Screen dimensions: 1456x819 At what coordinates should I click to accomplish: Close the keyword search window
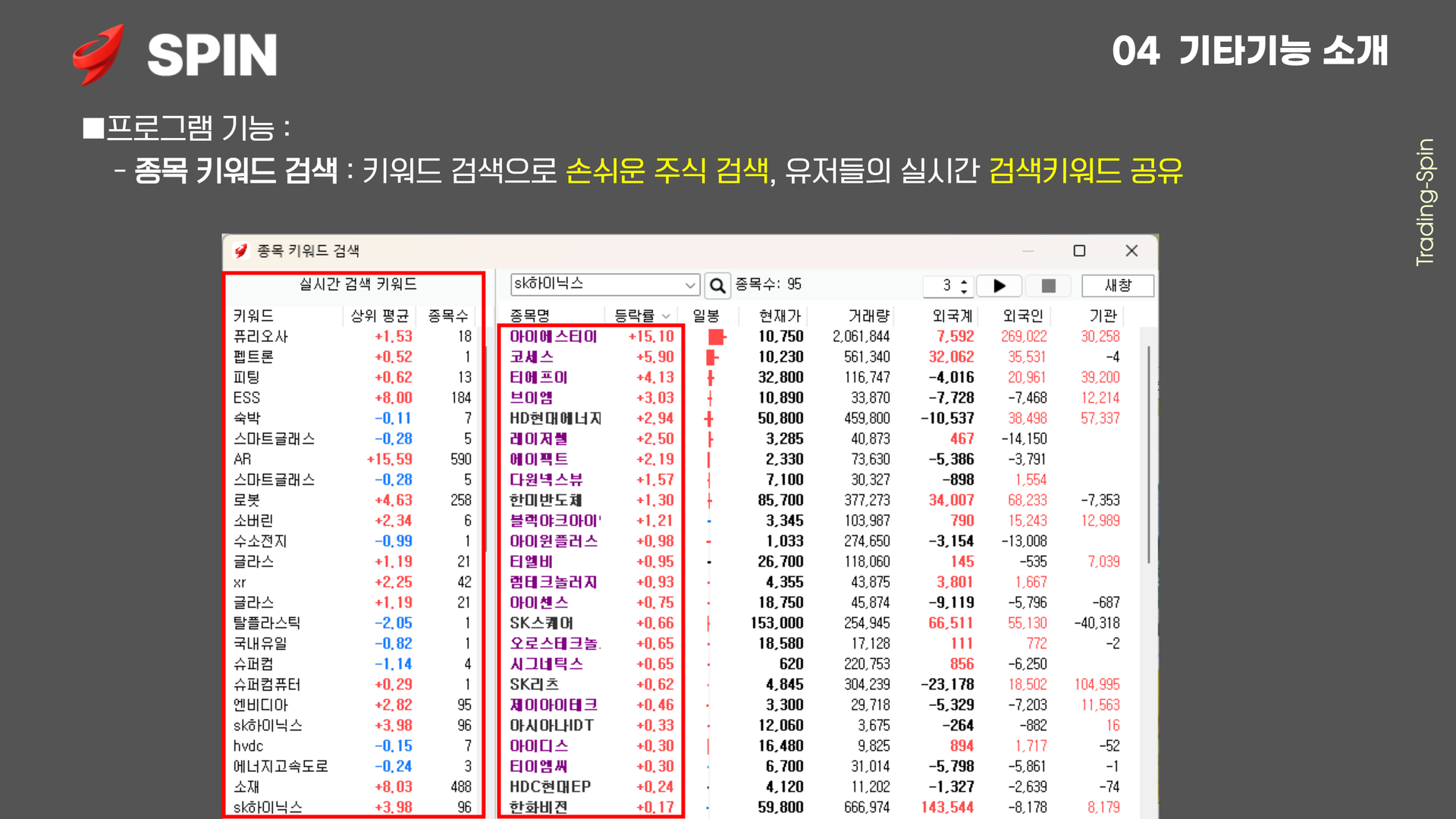tap(1131, 251)
